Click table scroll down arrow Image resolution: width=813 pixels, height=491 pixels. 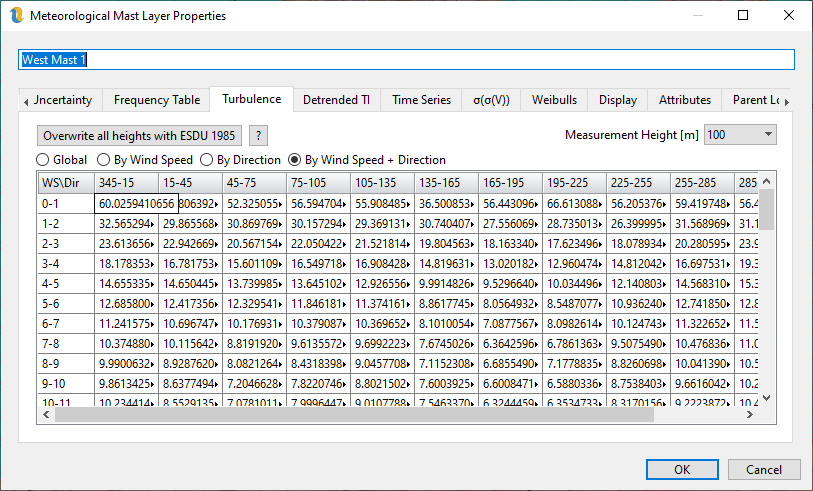[766, 398]
